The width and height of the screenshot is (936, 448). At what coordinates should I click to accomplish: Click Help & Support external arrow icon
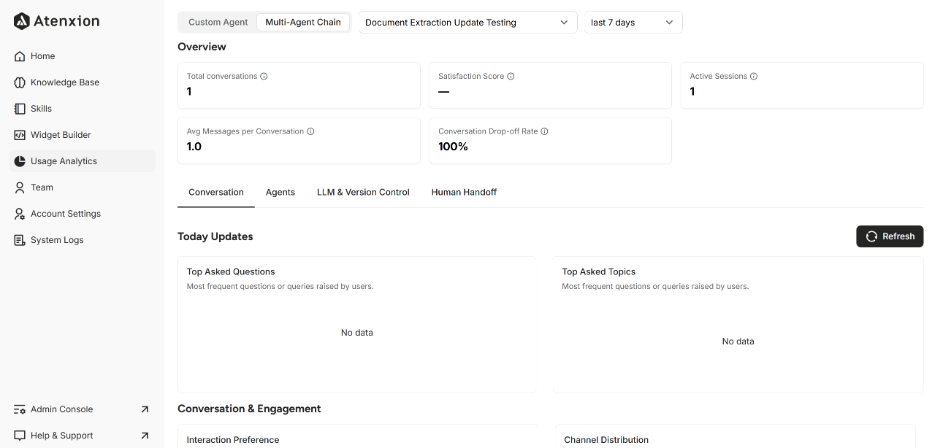(x=144, y=435)
